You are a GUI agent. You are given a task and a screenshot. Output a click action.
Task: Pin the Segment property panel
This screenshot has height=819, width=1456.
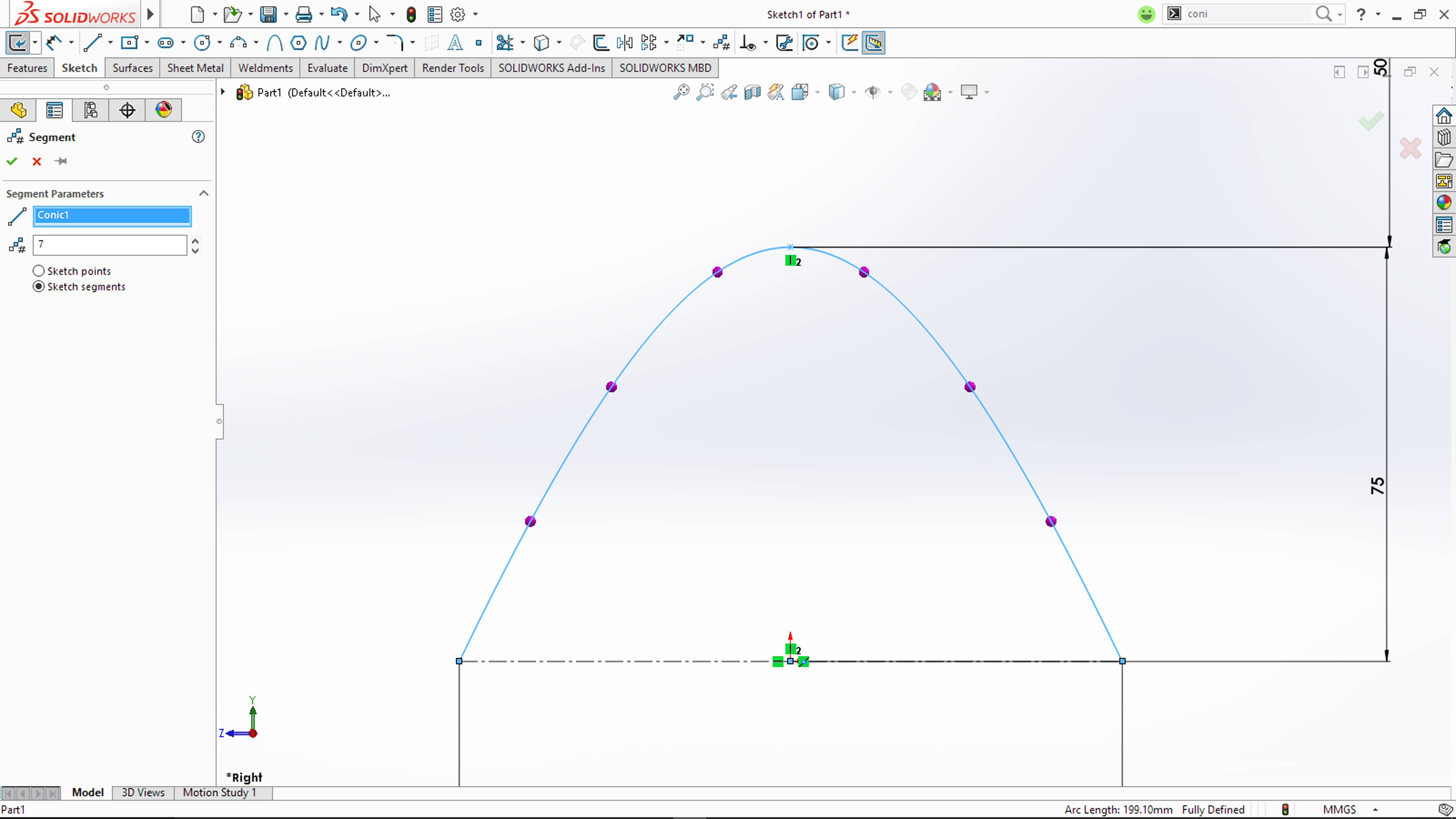click(x=61, y=161)
